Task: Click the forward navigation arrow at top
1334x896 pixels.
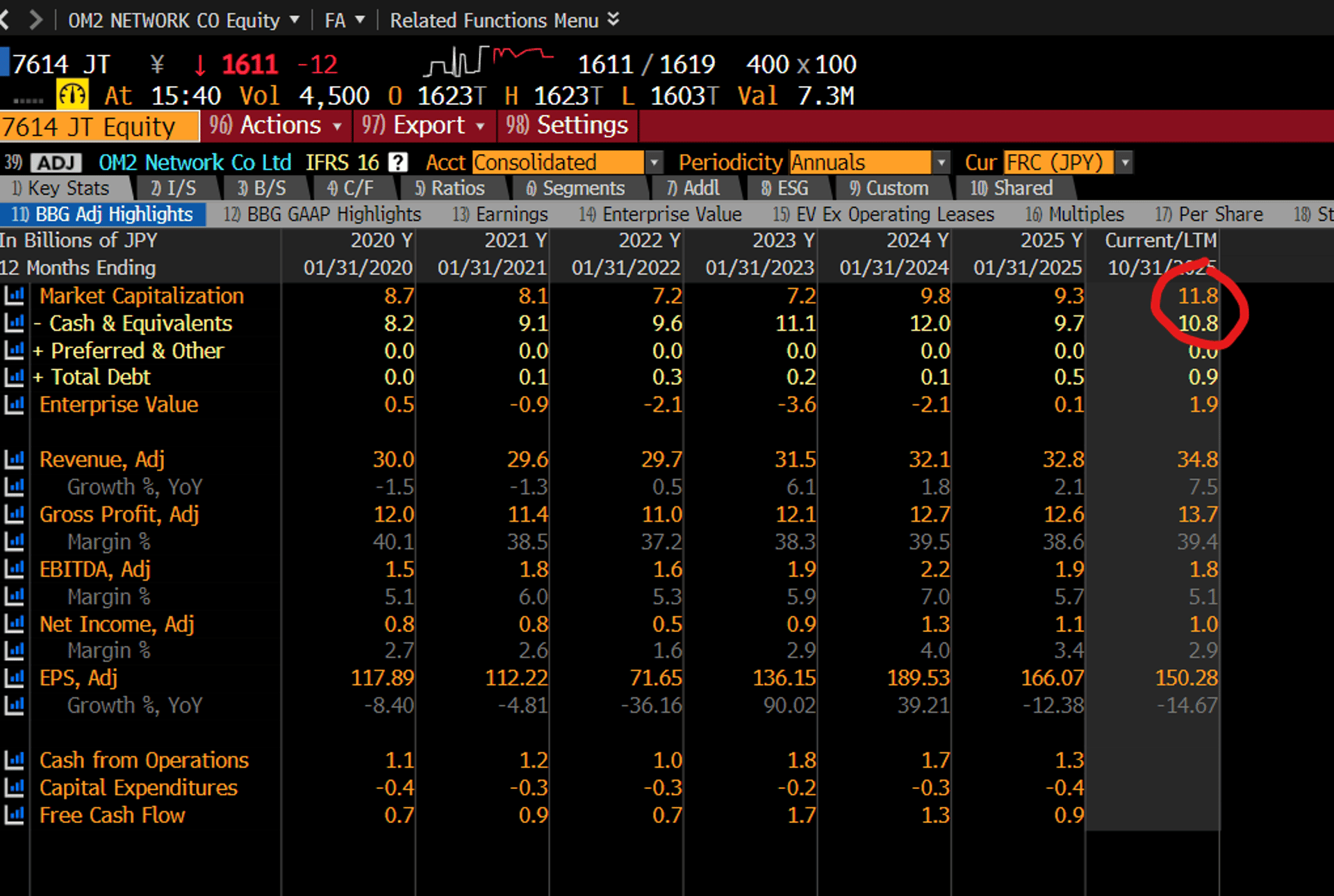Action: (36, 19)
